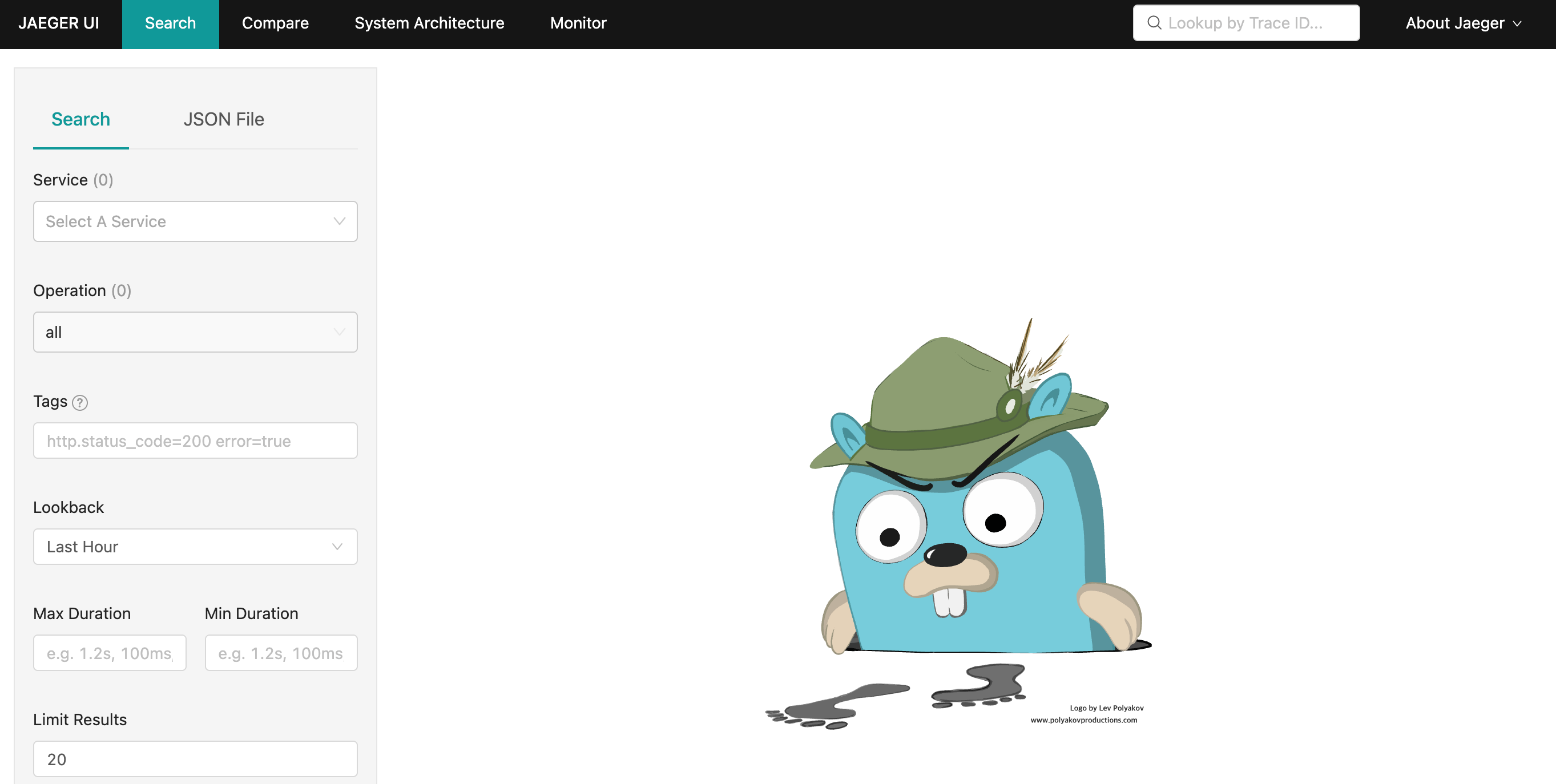Click the Min Duration input box
1556x784 pixels.
click(281, 653)
